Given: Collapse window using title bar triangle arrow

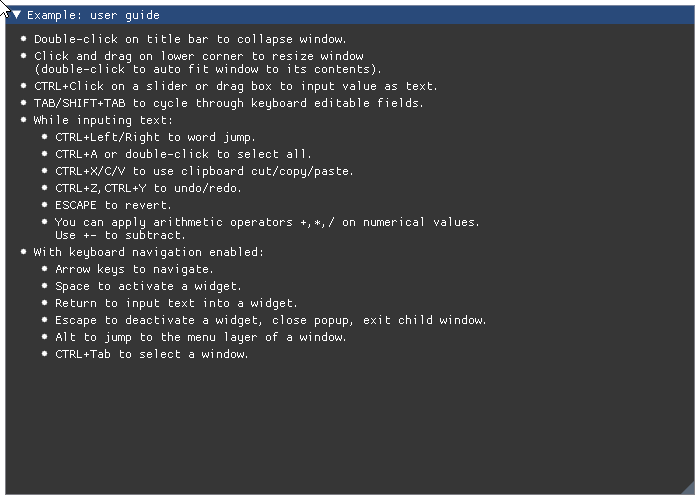Looking at the screenshot, I should tap(17, 15).
